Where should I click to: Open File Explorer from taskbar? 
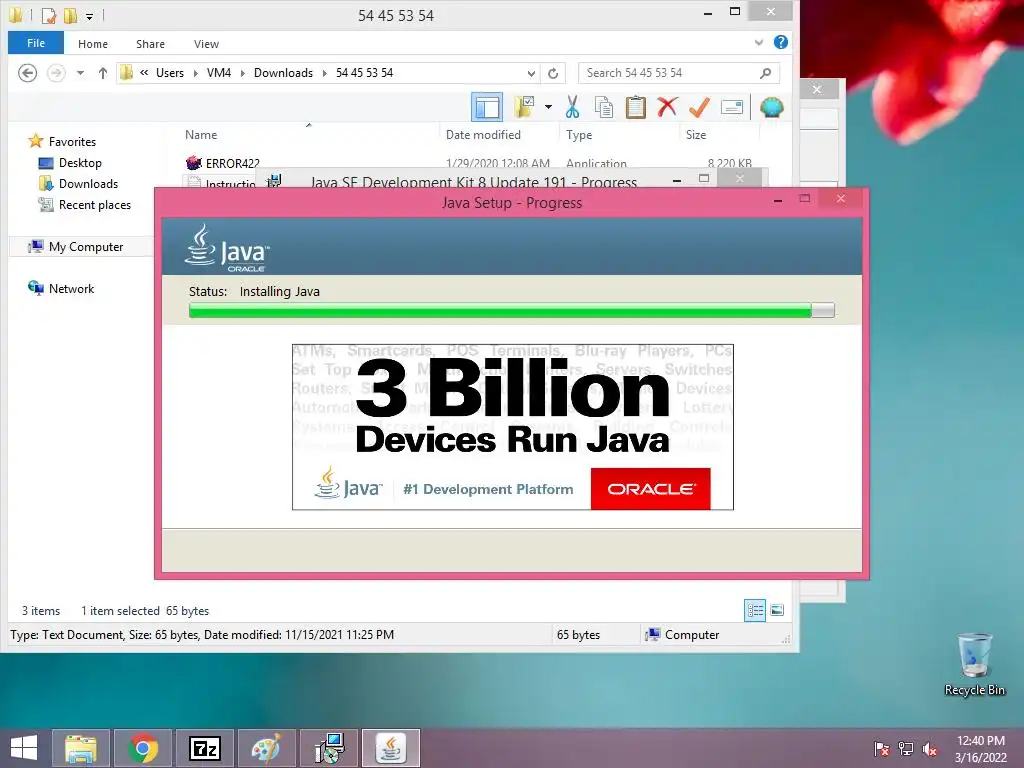(80, 748)
